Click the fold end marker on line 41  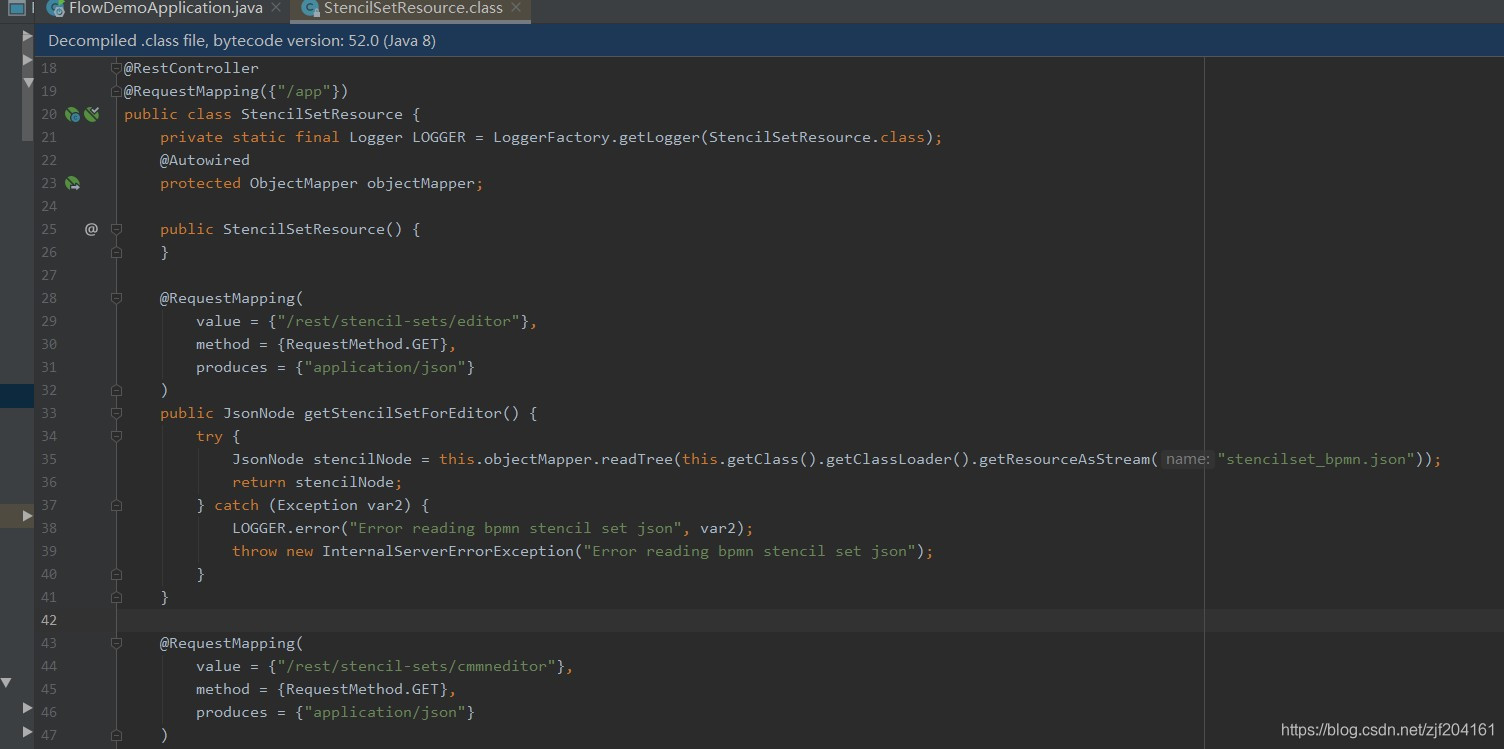(x=116, y=597)
